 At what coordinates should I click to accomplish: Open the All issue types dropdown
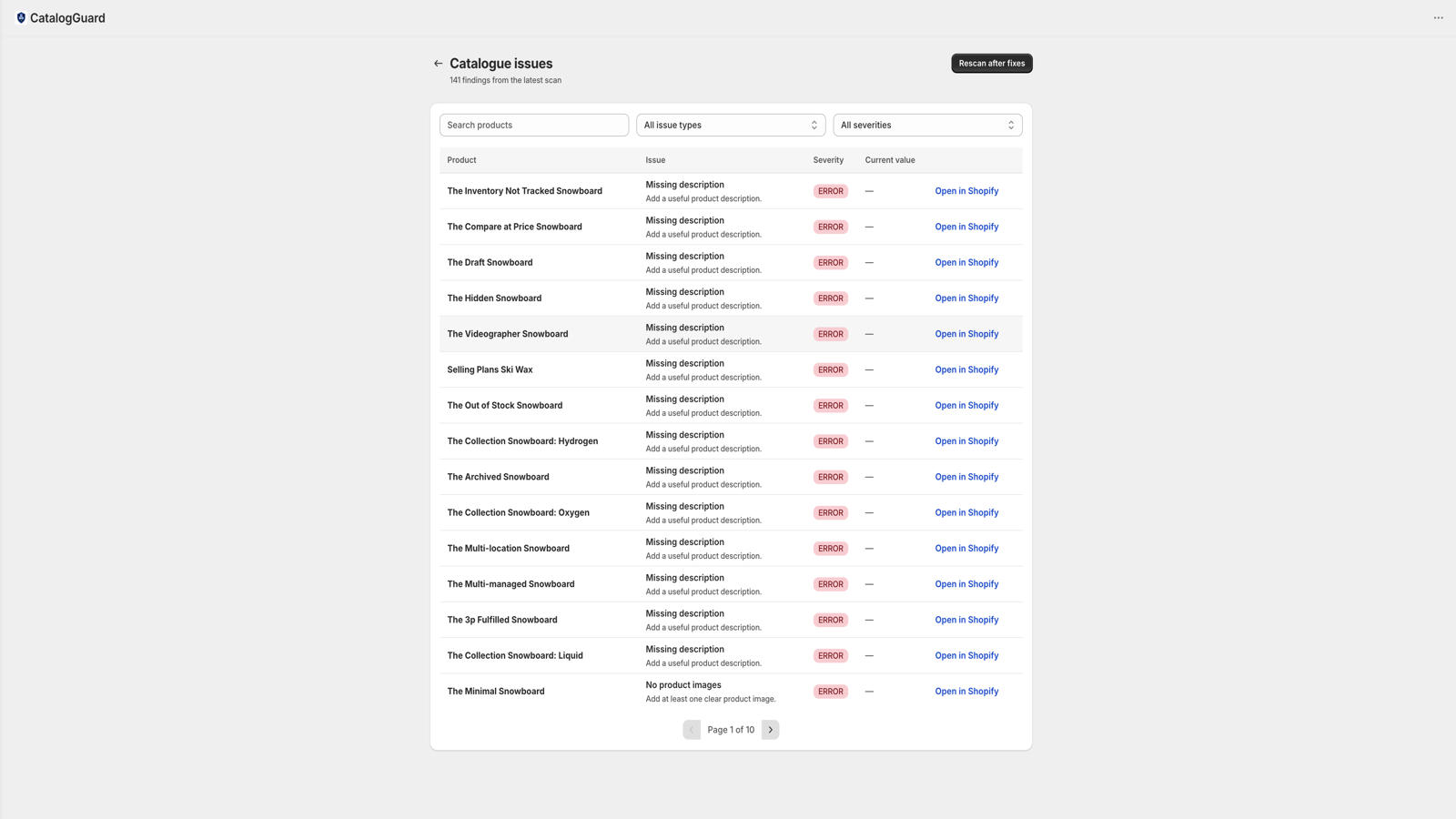click(731, 125)
